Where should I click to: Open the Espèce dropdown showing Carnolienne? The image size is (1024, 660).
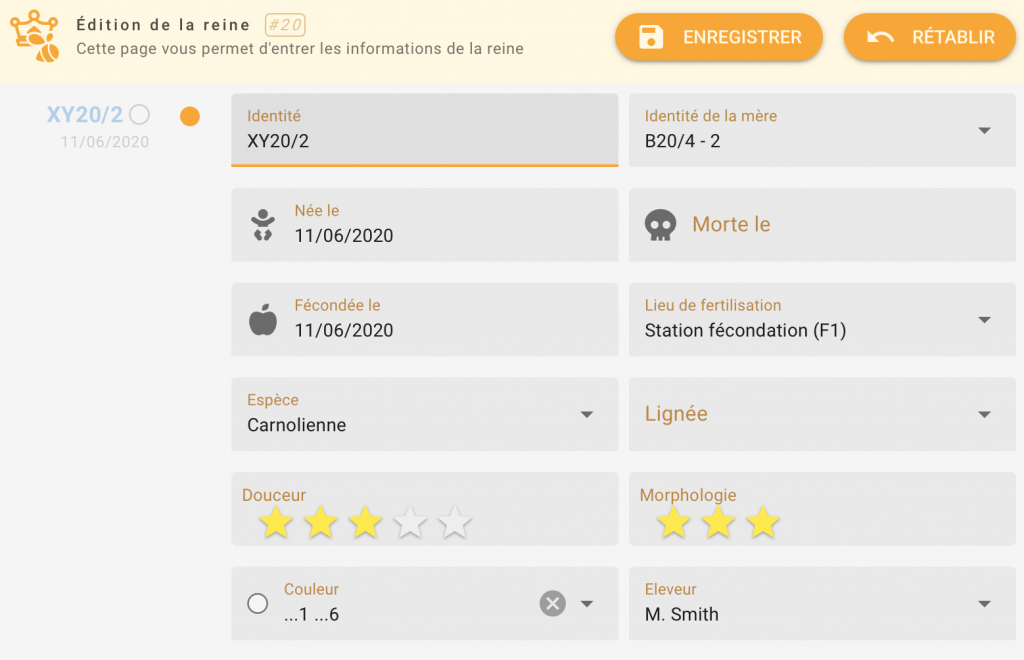coord(587,414)
